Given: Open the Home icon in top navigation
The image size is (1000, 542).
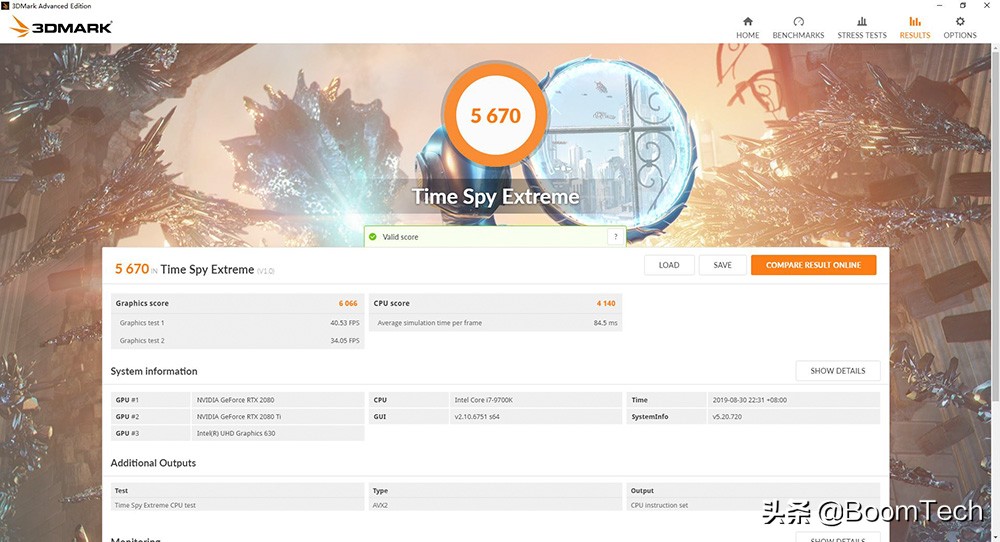Looking at the screenshot, I should pyautogui.click(x=747, y=21).
